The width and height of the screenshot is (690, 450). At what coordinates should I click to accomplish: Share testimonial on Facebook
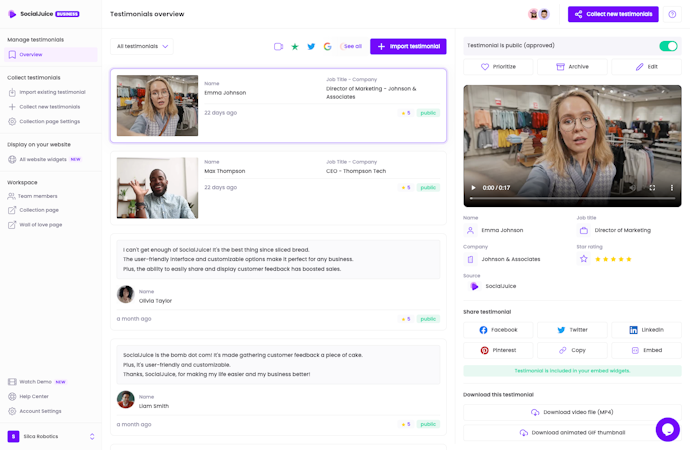point(498,330)
